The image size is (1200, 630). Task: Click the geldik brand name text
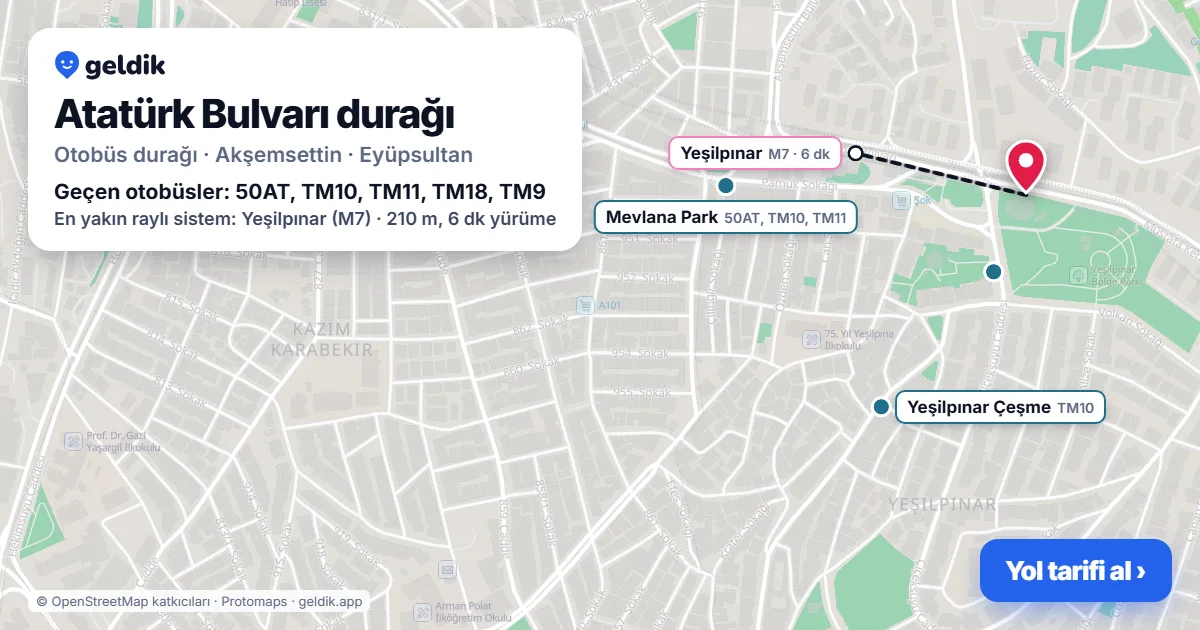(125, 66)
